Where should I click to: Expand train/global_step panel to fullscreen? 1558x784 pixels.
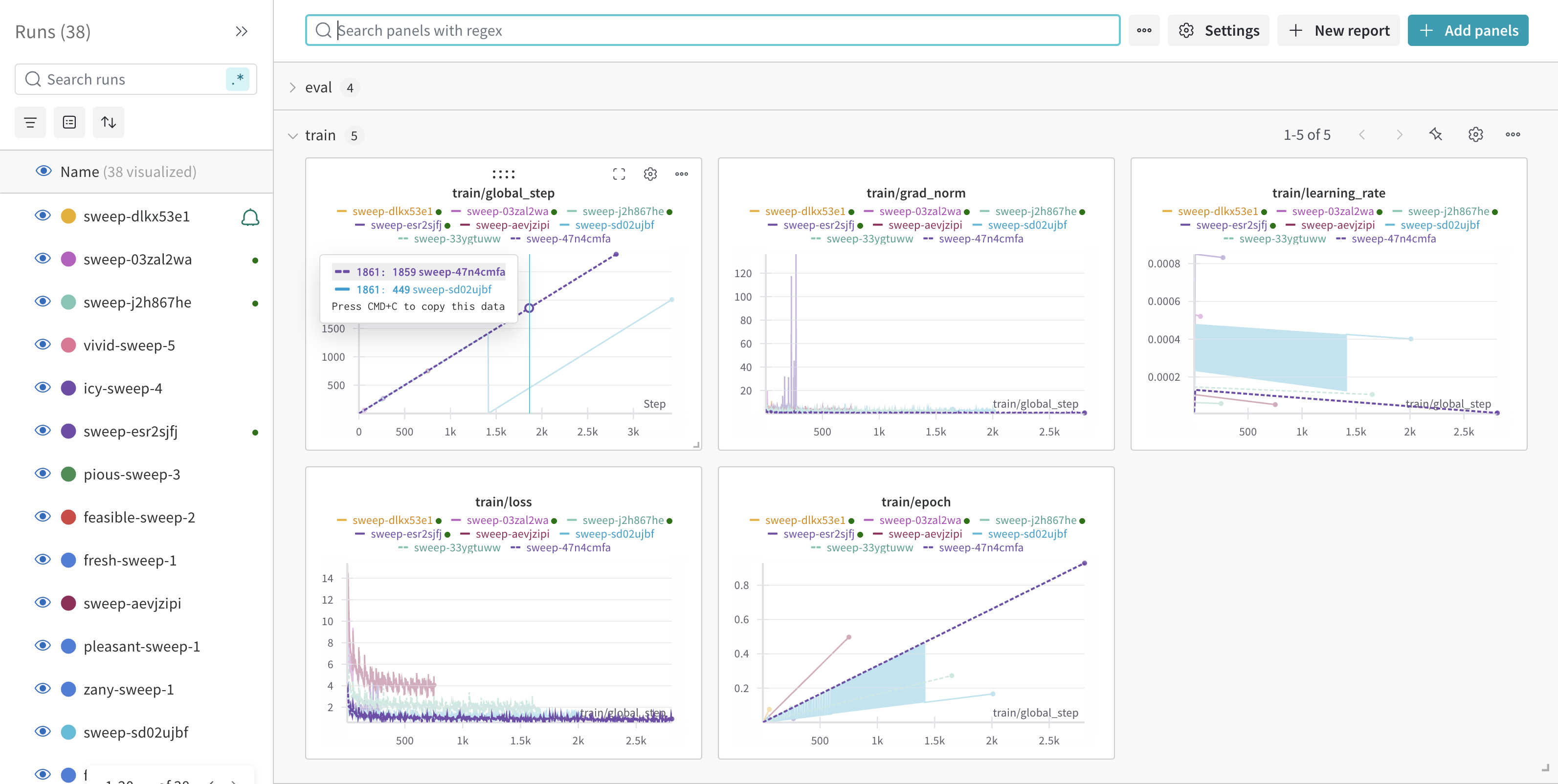pyautogui.click(x=619, y=174)
